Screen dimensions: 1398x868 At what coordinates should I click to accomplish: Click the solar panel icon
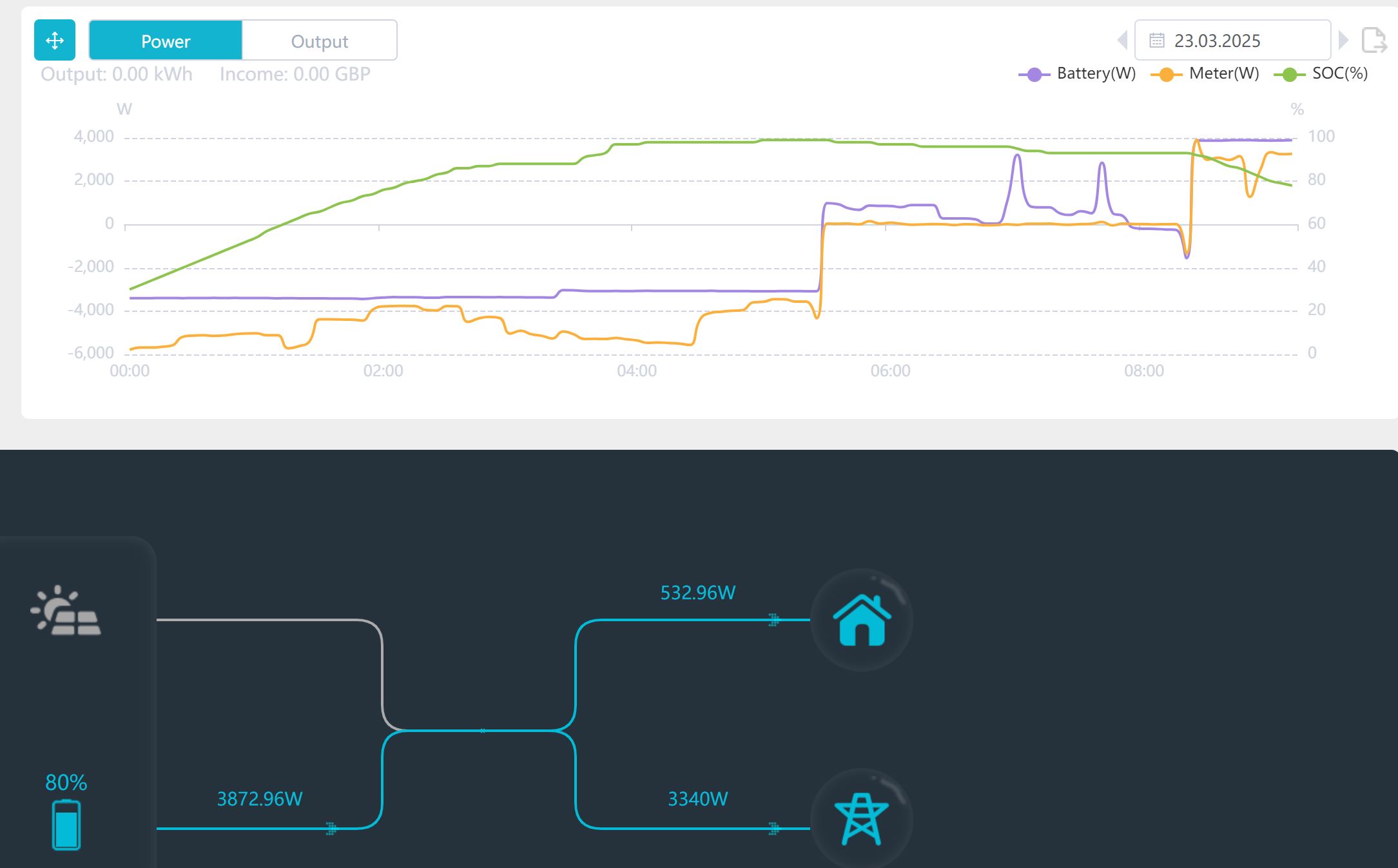point(66,610)
